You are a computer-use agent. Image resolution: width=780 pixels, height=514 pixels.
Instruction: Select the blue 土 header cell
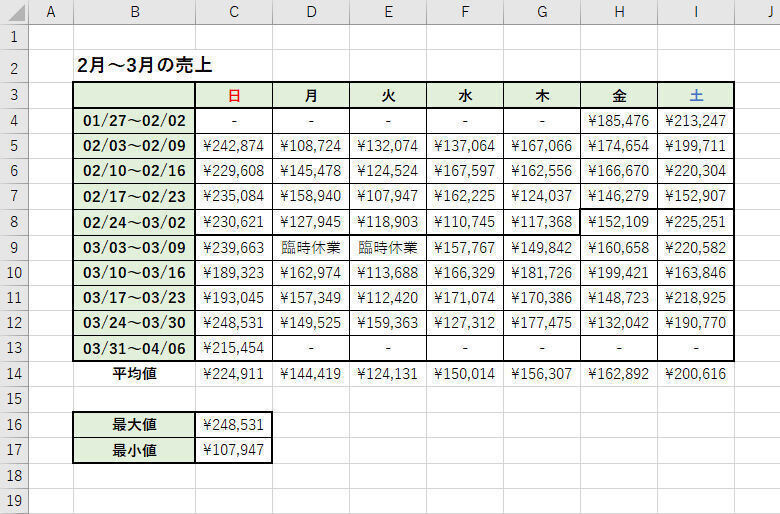coord(695,96)
